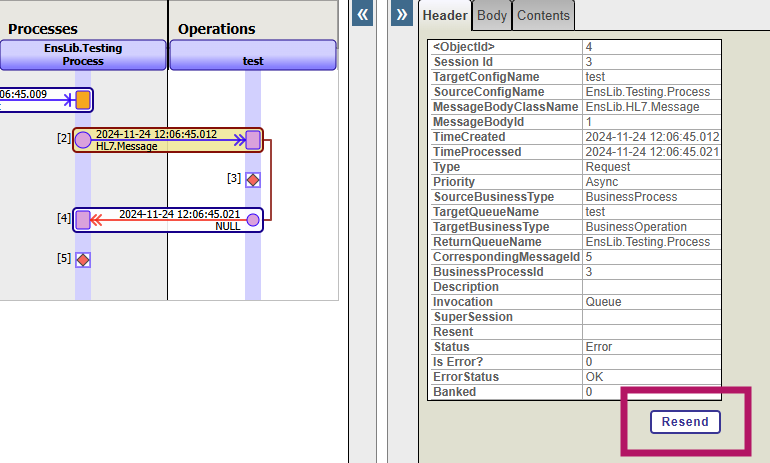Screen dimensions: 770x463
Task: Select the circle starting response [4] on test lane
Action: point(253,220)
